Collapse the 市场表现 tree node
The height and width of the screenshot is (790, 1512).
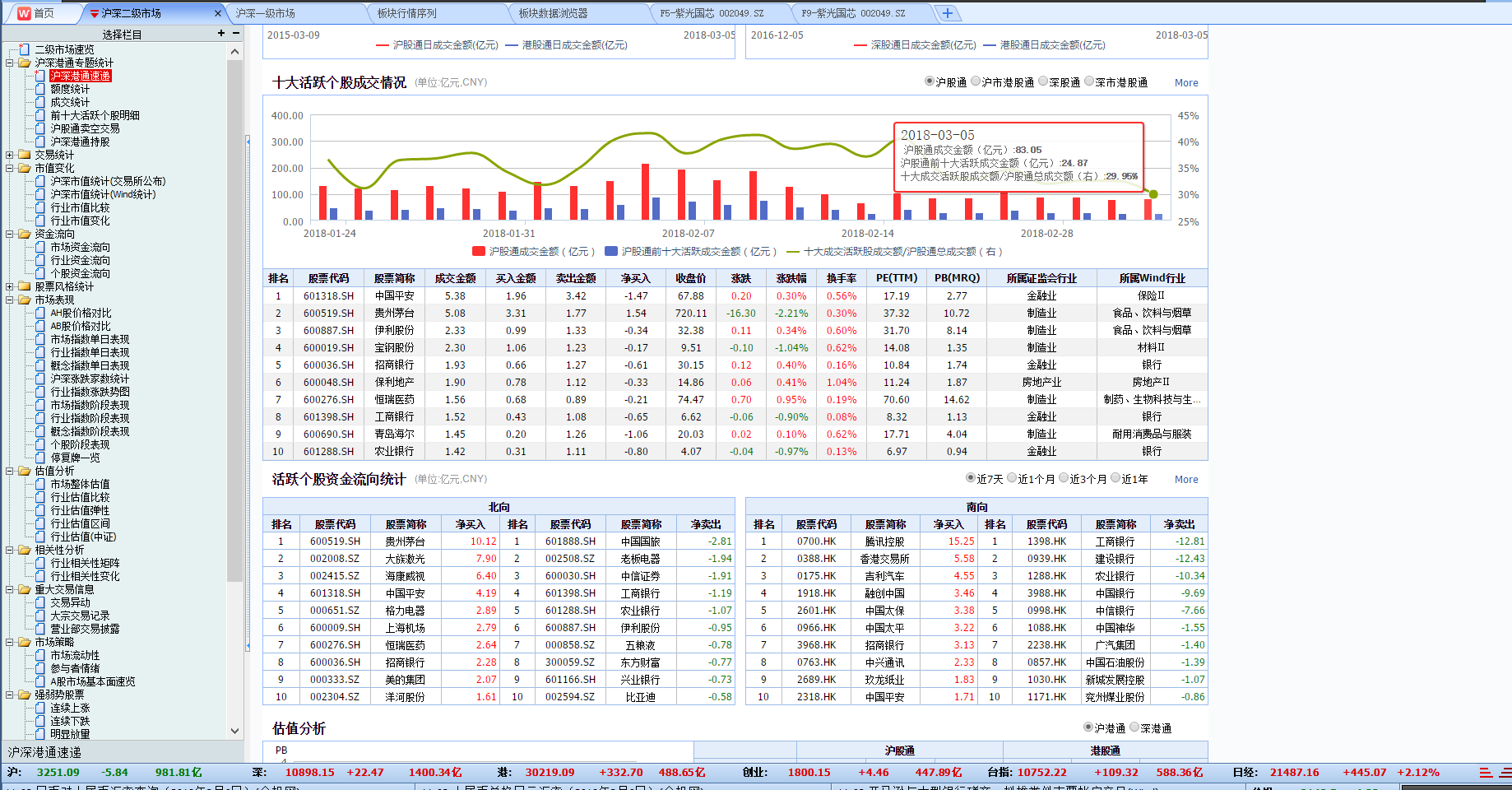(10, 300)
